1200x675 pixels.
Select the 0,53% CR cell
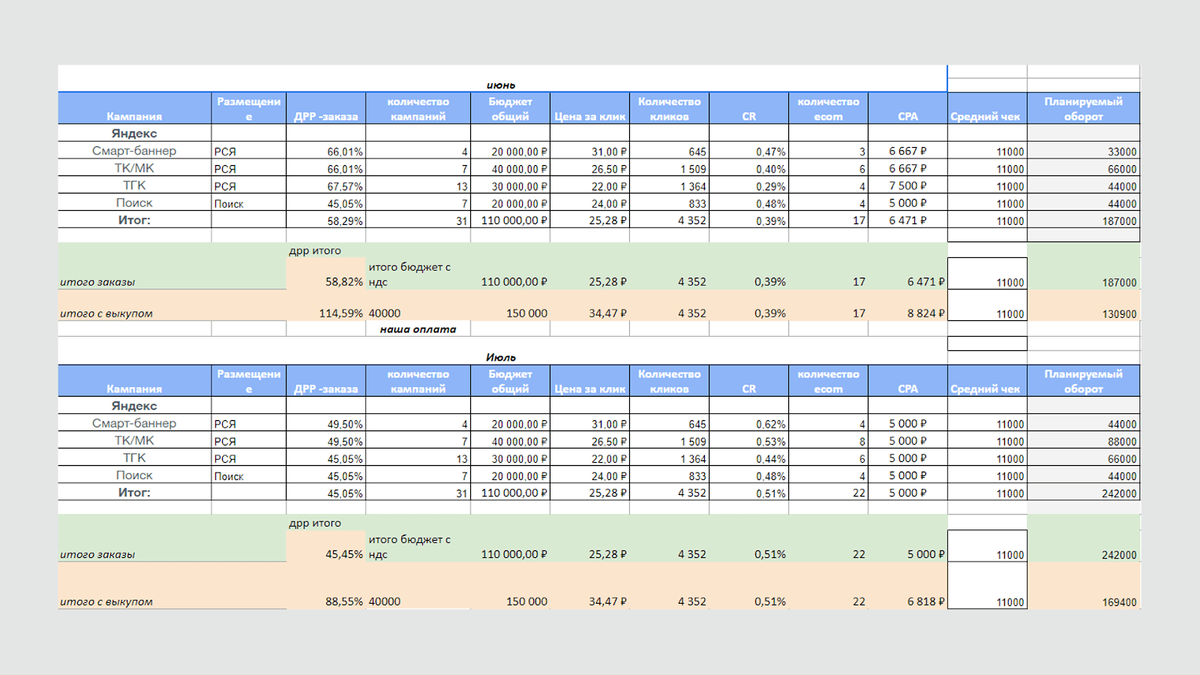click(749, 441)
